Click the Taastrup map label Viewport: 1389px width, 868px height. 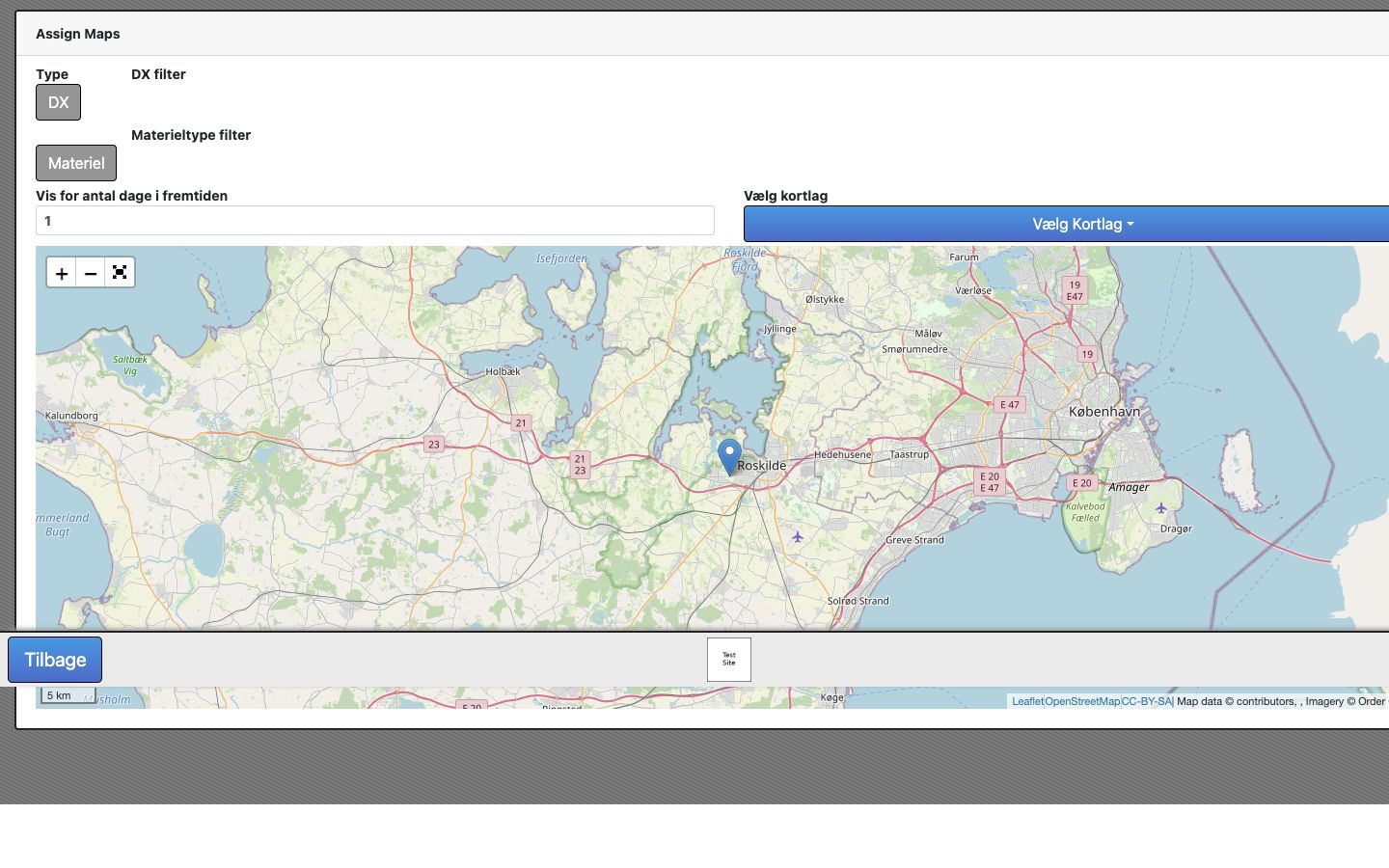click(909, 454)
